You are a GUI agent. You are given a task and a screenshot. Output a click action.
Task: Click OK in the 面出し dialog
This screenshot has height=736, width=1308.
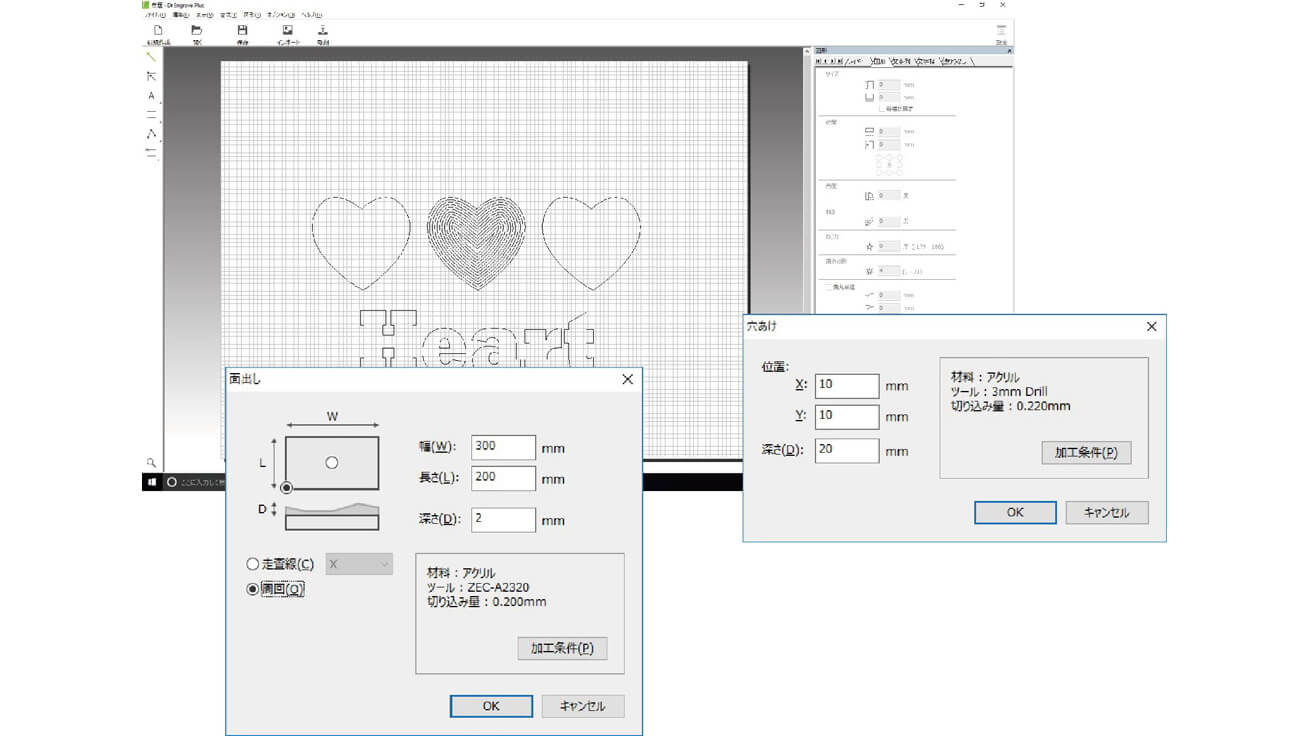(x=491, y=706)
